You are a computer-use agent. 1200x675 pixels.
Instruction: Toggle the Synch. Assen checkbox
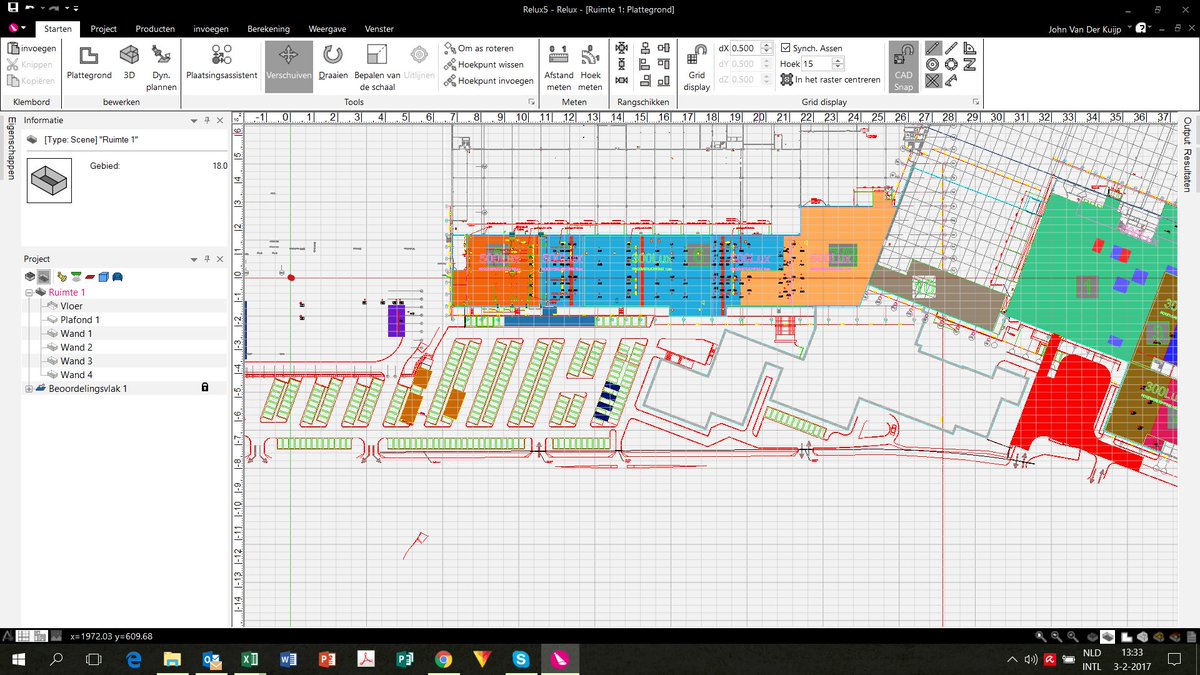[786, 47]
